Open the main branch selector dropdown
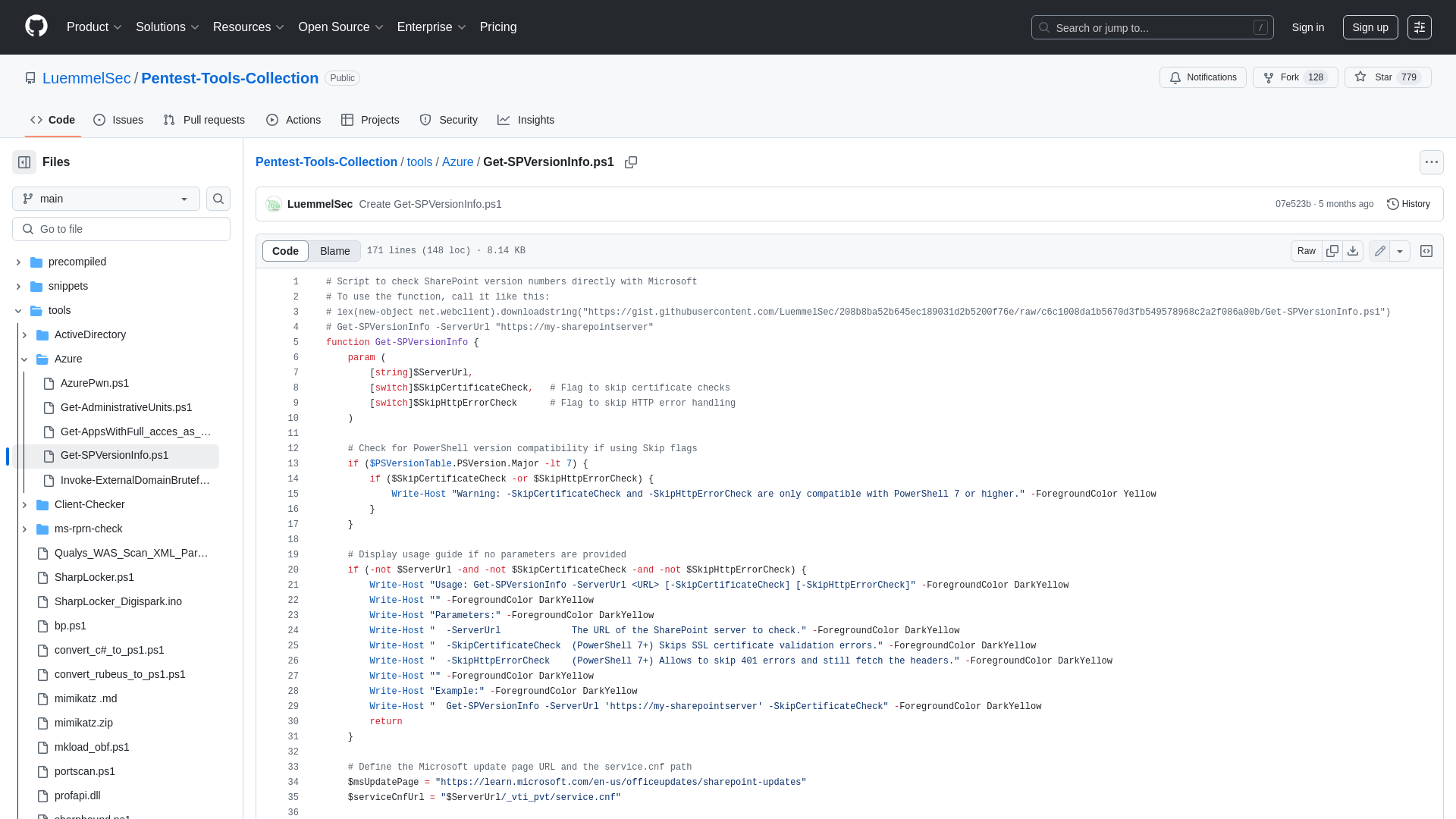This screenshot has width=1456, height=819. (x=106, y=199)
